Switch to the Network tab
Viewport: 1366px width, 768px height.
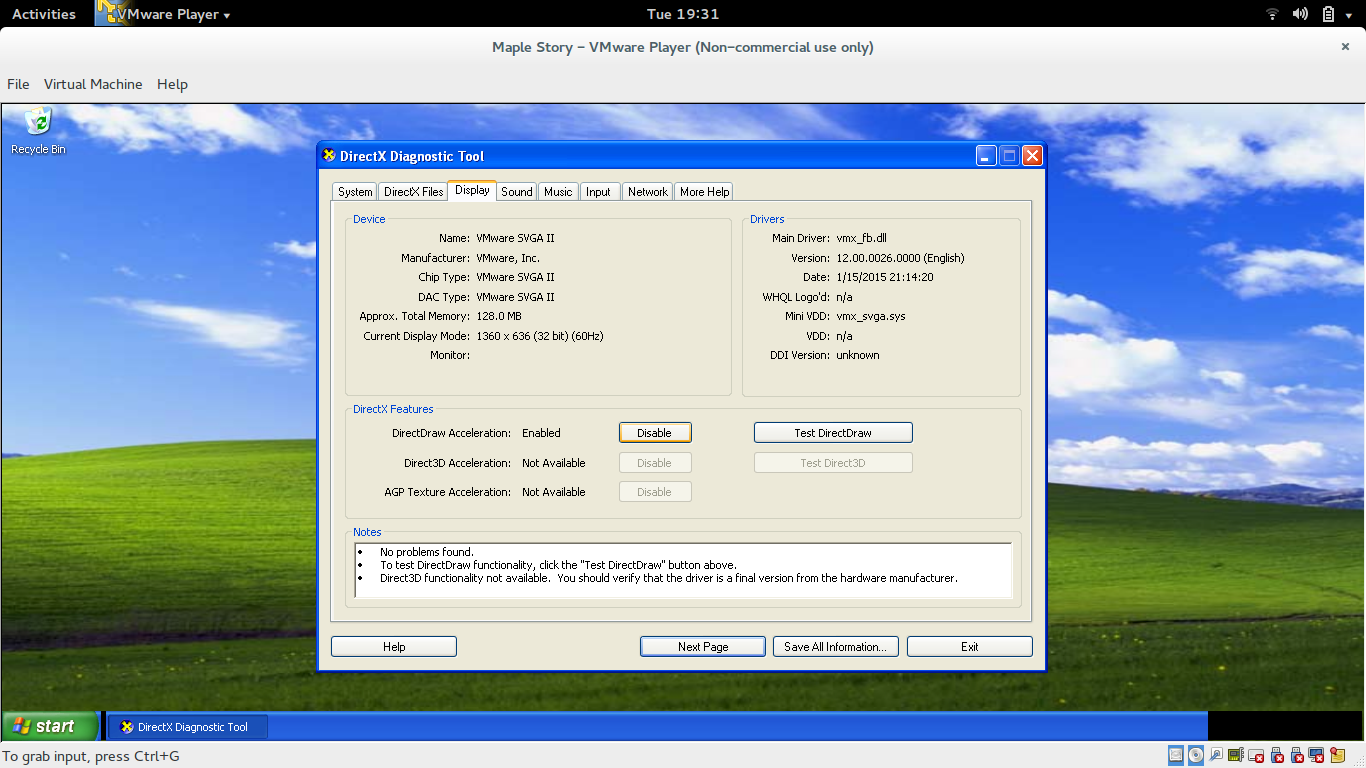point(648,192)
